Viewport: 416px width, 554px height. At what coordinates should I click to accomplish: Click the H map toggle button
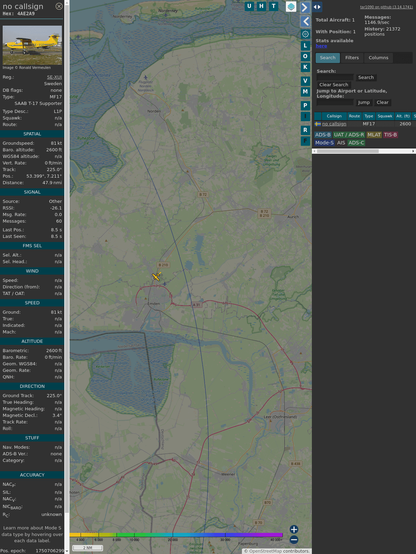coord(261,6)
